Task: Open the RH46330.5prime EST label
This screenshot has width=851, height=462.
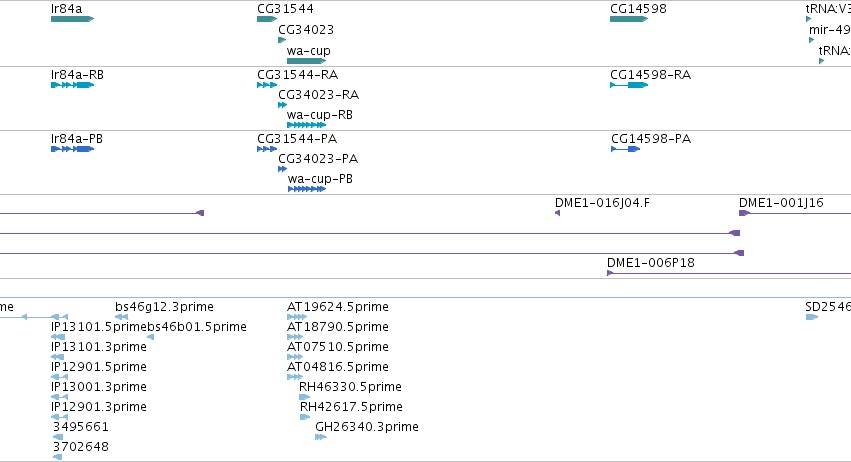Action: point(350,387)
